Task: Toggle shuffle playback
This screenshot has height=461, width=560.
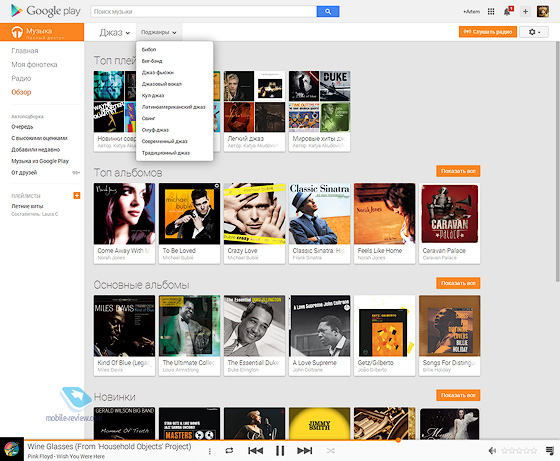Action: pos(331,451)
